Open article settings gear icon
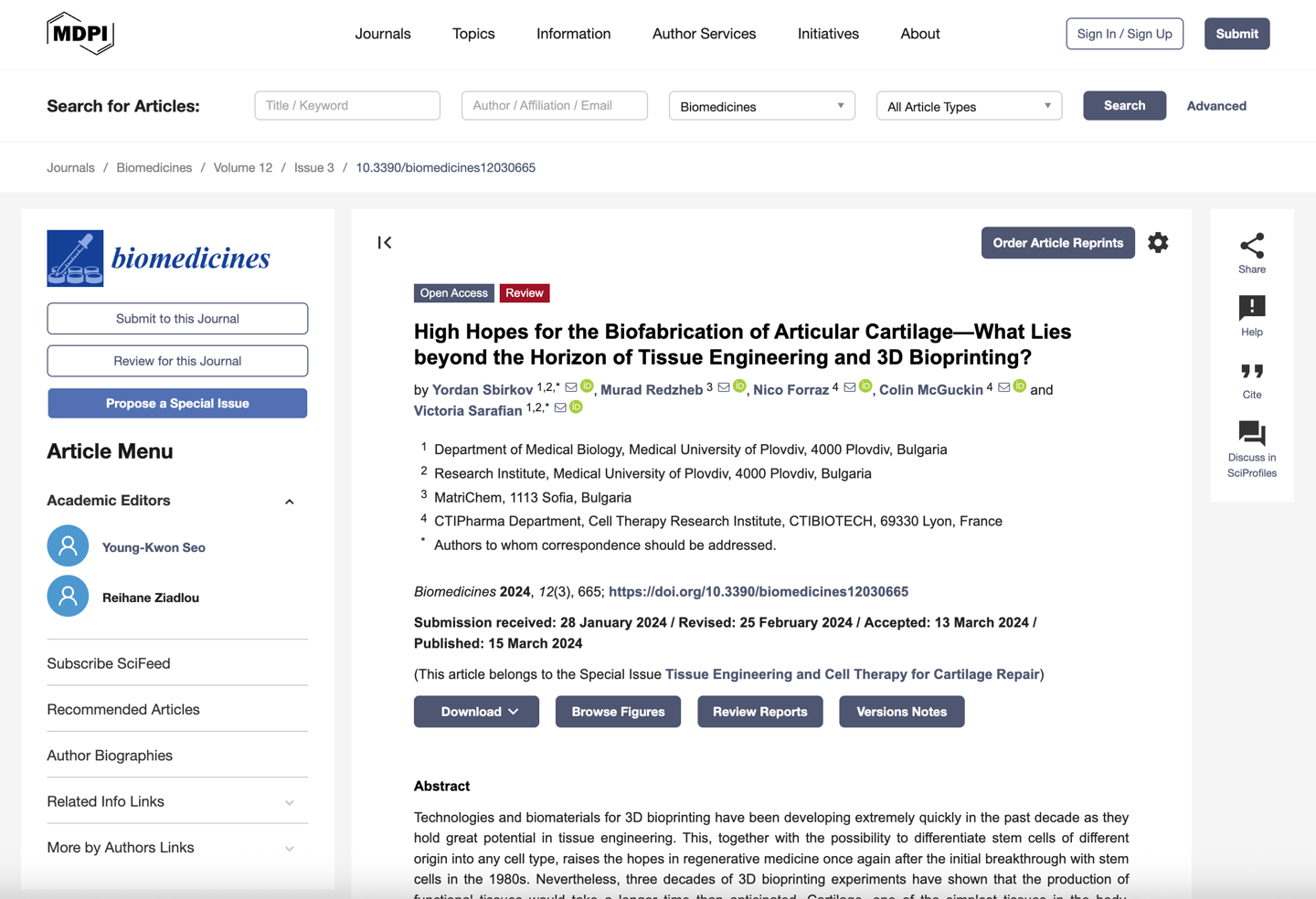The image size is (1316, 899). click(x=1158, y=243)
